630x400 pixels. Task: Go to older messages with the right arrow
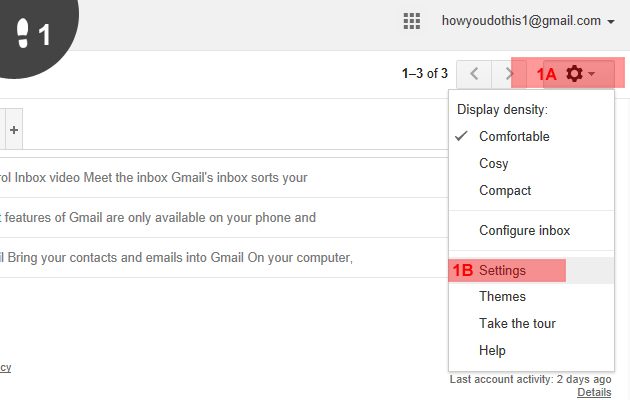[x=509, y=74]
